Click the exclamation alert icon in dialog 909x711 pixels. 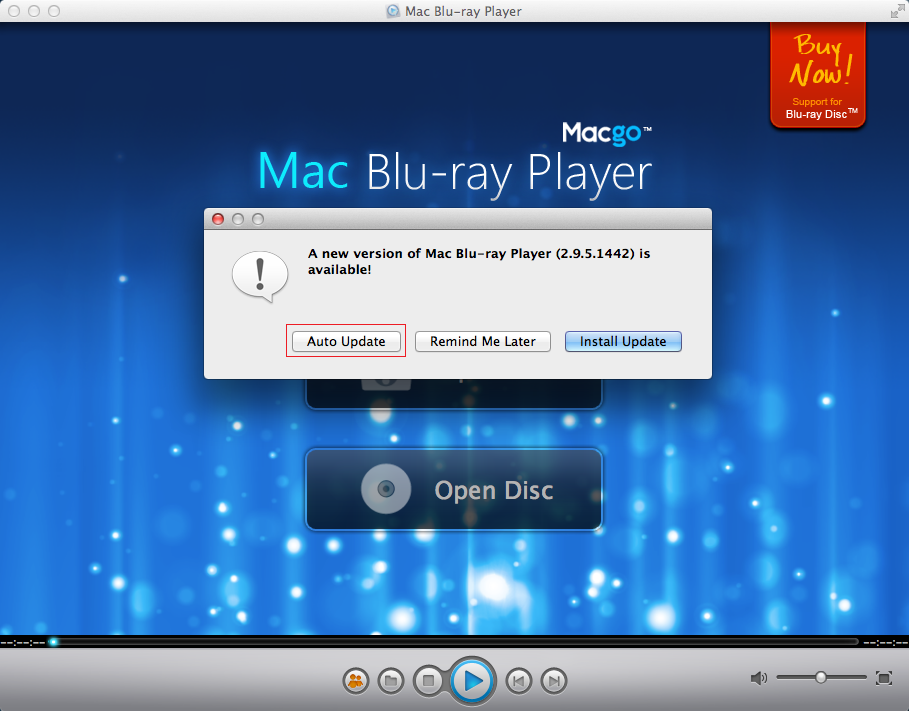click(x=259, y=273)
